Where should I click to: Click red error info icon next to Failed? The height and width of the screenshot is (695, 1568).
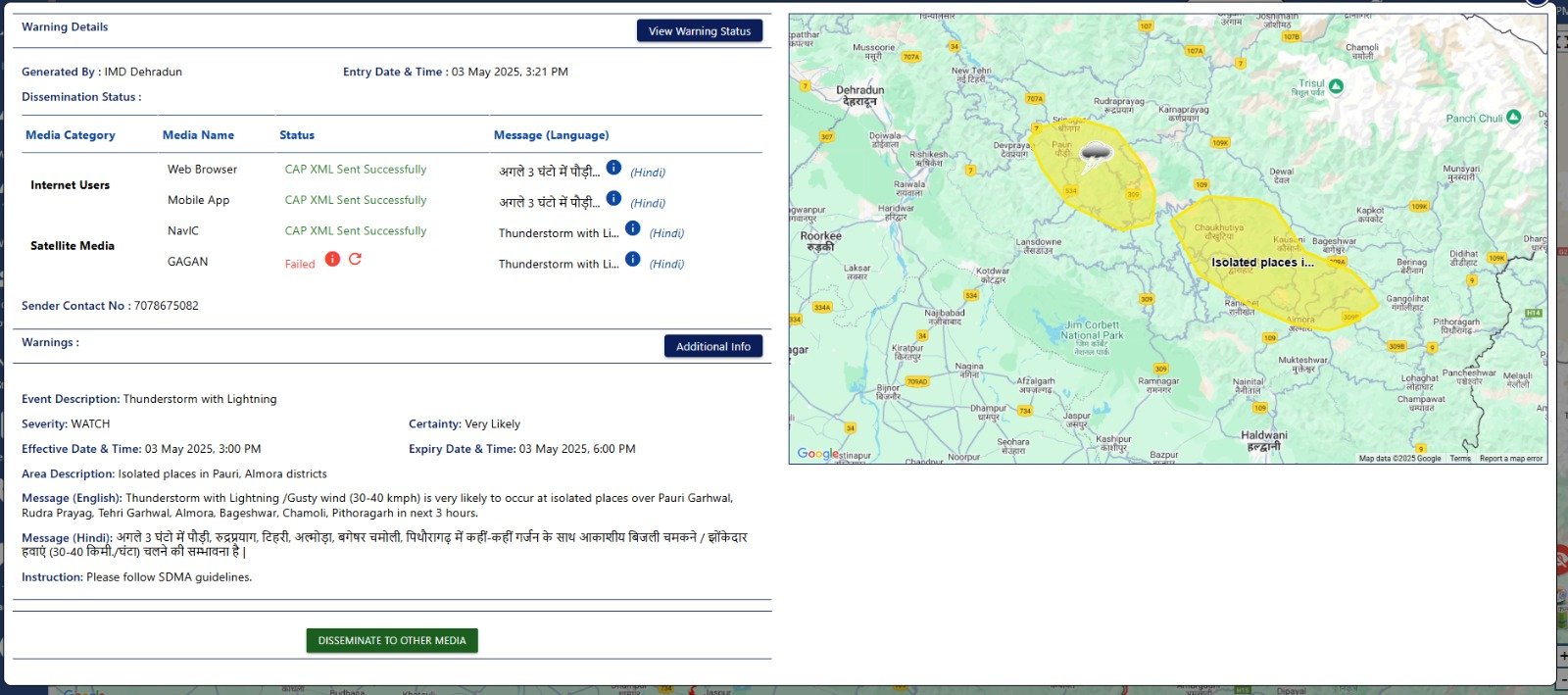332,259
